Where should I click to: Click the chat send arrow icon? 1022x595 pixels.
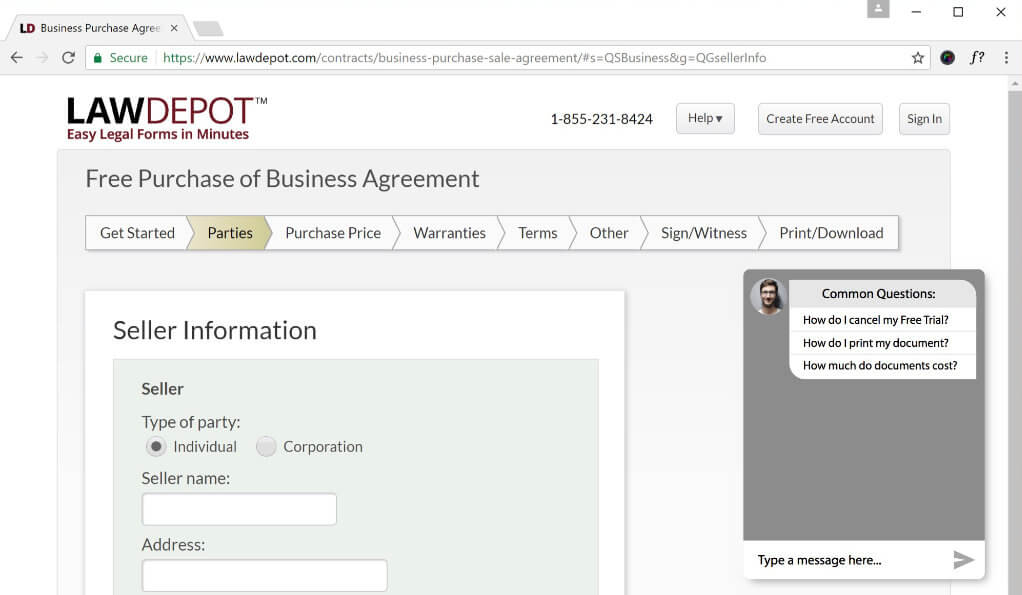pos(963,560)
